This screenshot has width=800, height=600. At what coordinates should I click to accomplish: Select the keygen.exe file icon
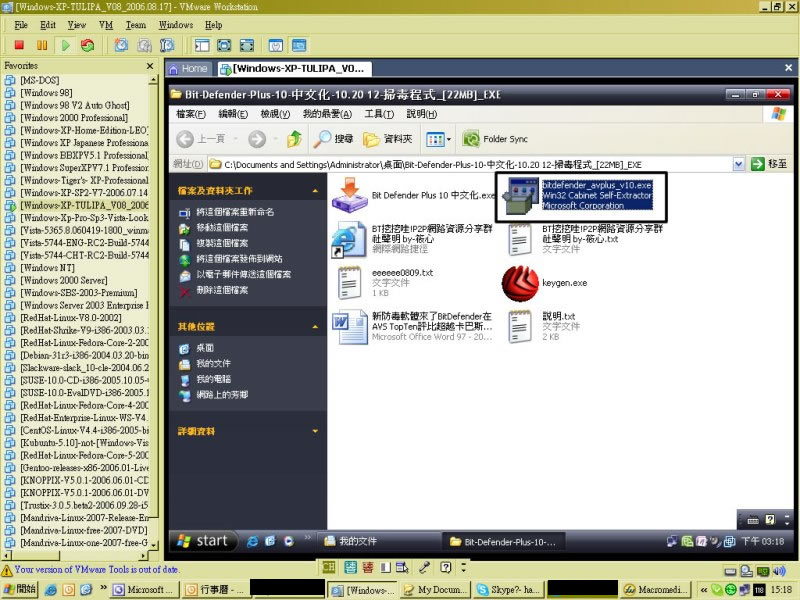pyautogui.click(x=520, y=283)
